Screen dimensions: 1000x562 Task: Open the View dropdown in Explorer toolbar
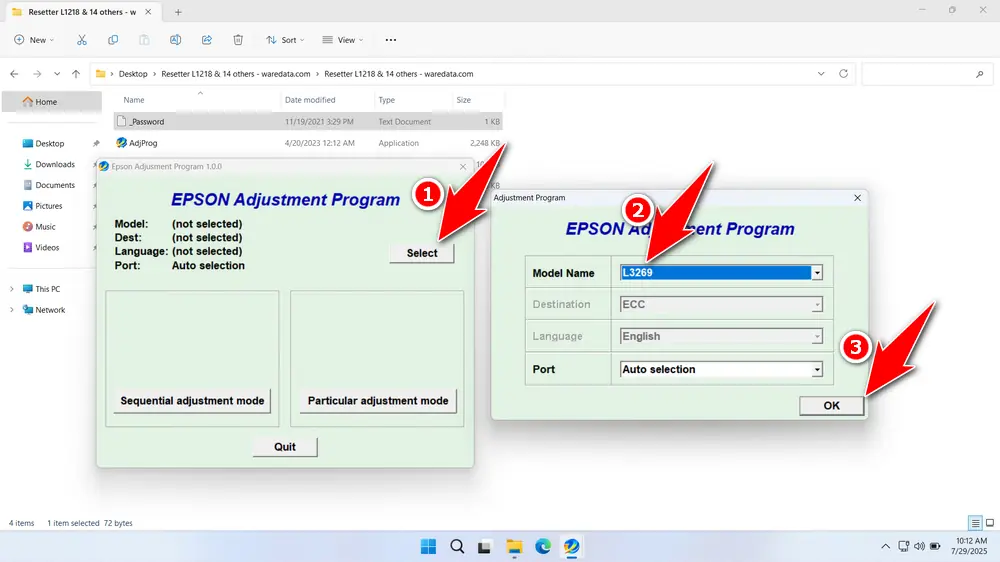click(x=343, y=40)
